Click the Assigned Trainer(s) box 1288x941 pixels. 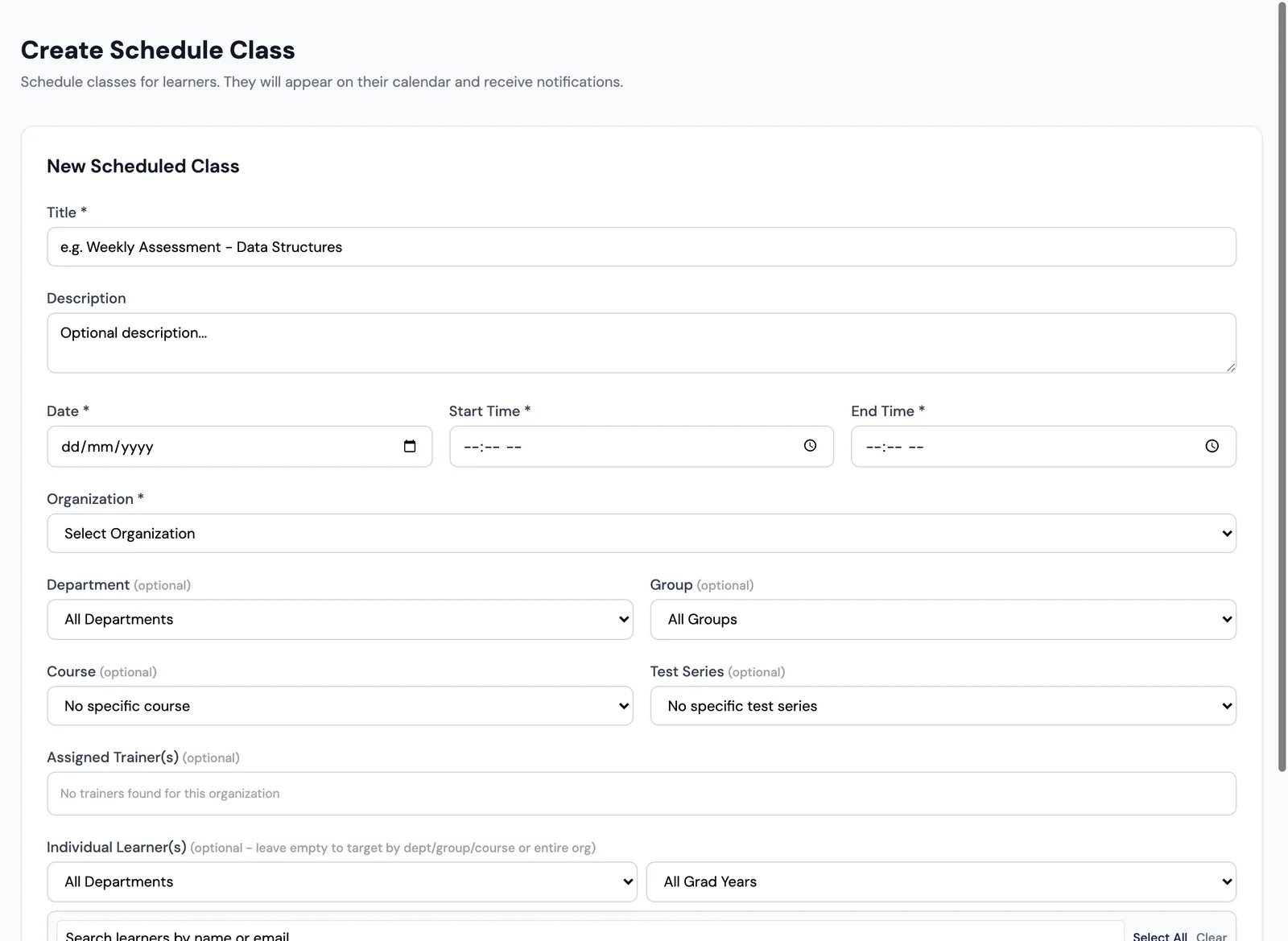642,794
